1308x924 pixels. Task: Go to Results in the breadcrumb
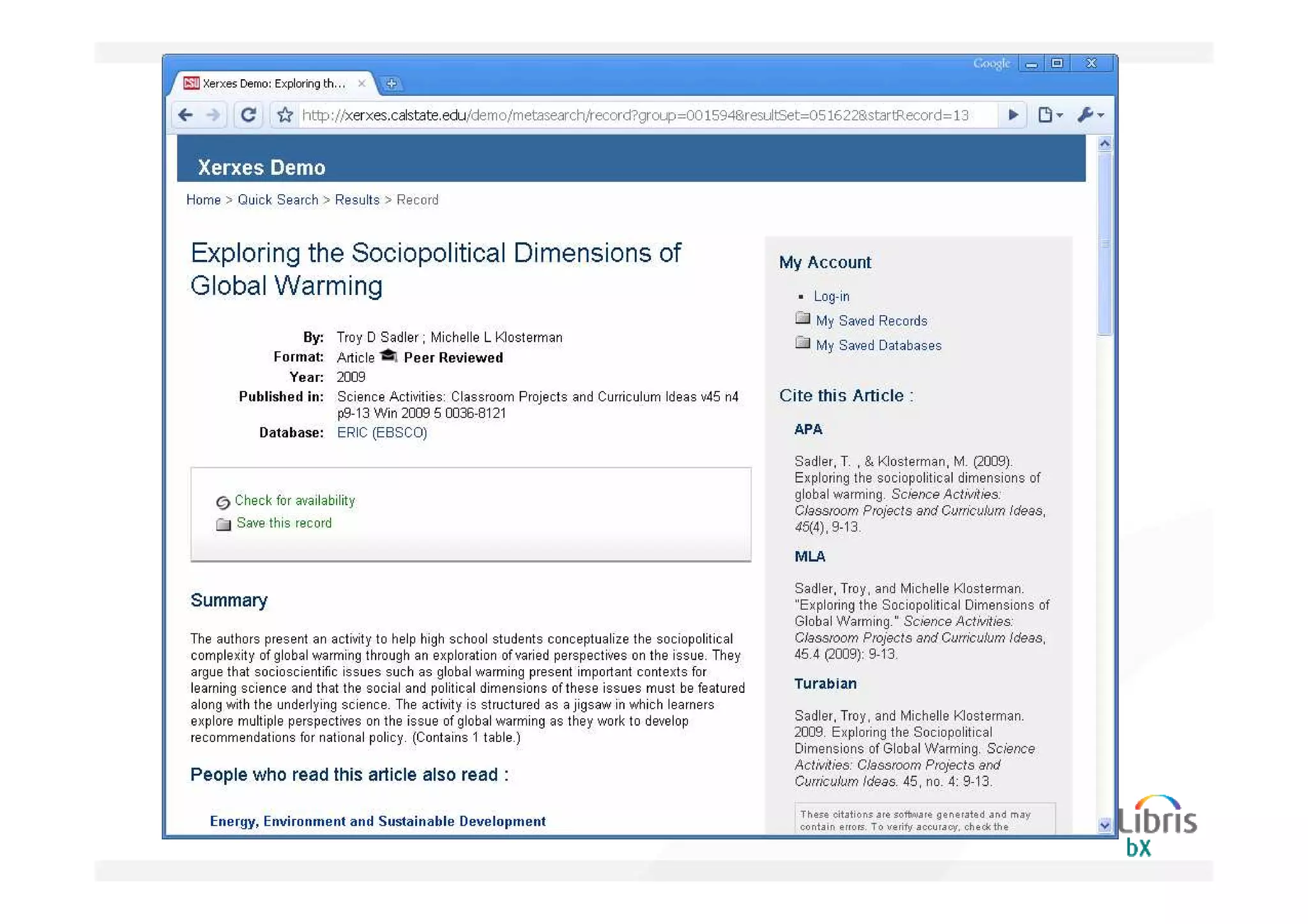click(x=357, y=200)
